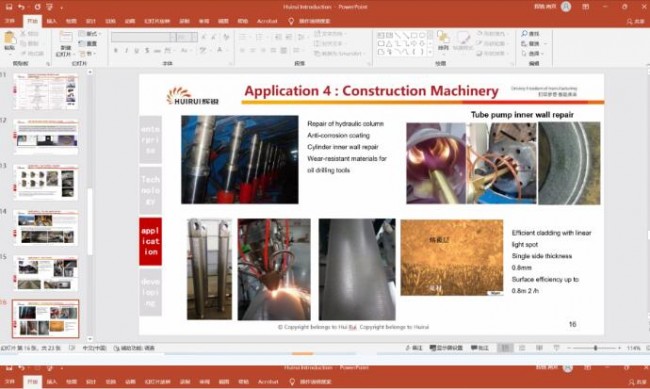Click the lightbulb Tell Me icon
The image size is (650, 389).
291,21
